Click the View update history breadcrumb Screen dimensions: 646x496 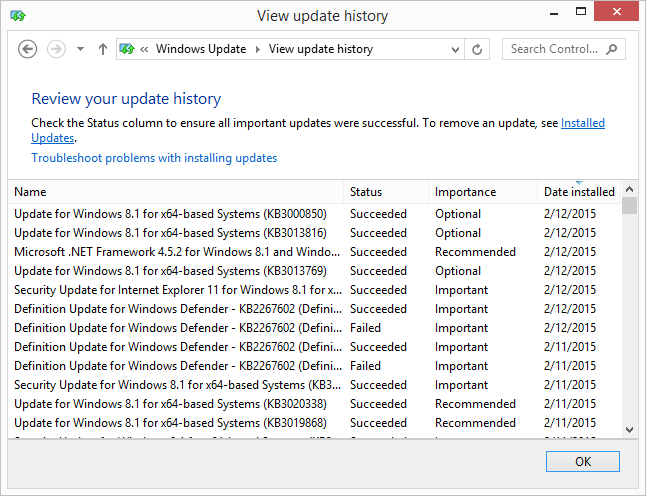[x=321, y=49]
